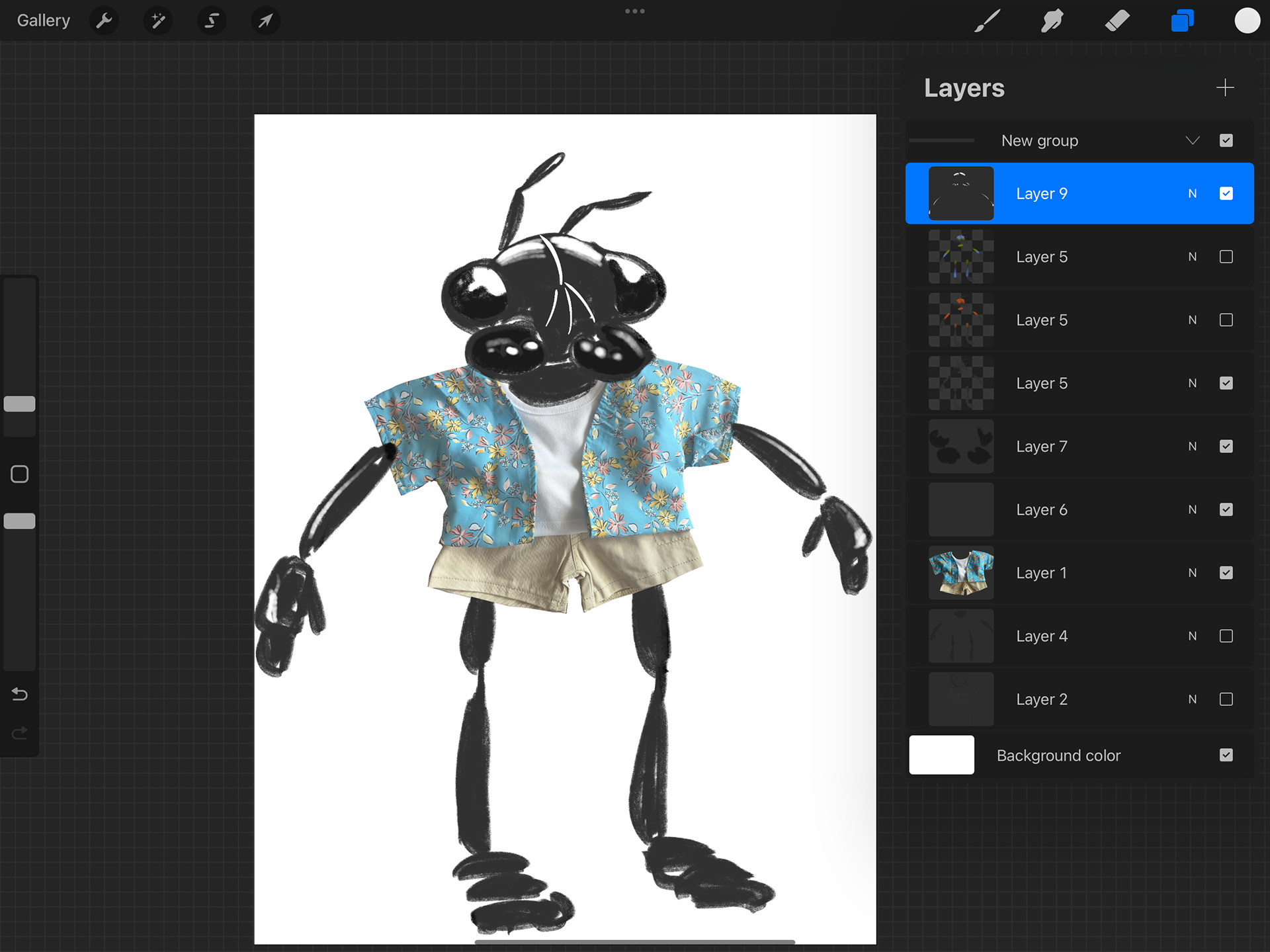This screenshot has width=1270, height=952.
Task: Click the Layer 1 clothing thumbnail
Action: click(x=960, y=573)
